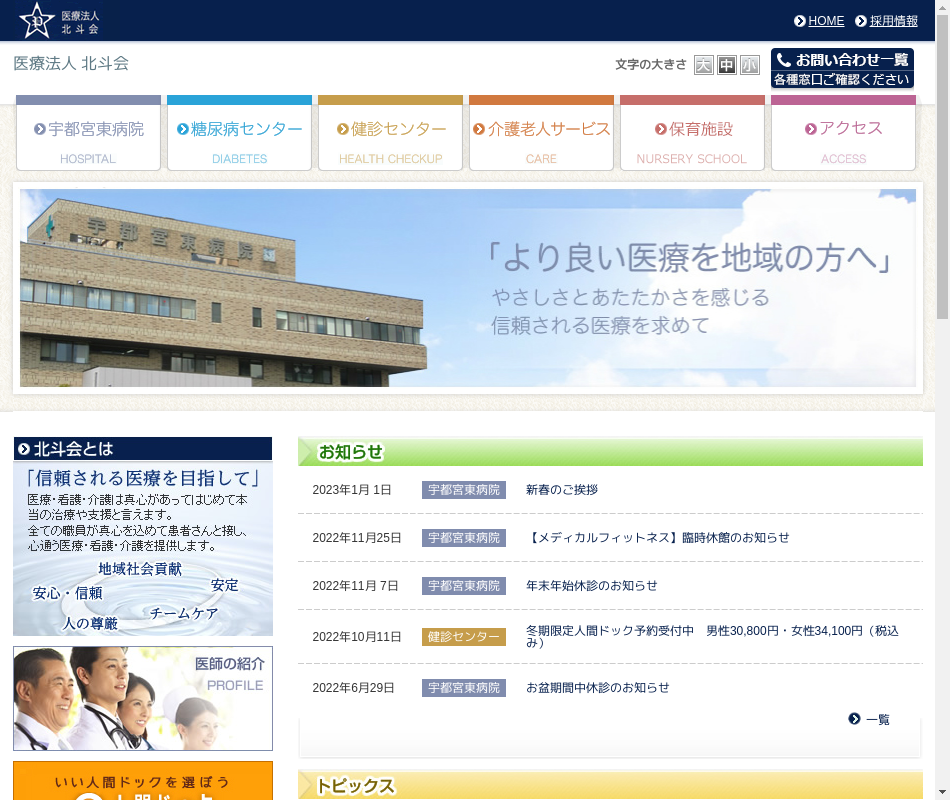Set font size to large (大)
The width and height of the screenshot is (950, 800).
pyautogui.click(x=704, y=65)
